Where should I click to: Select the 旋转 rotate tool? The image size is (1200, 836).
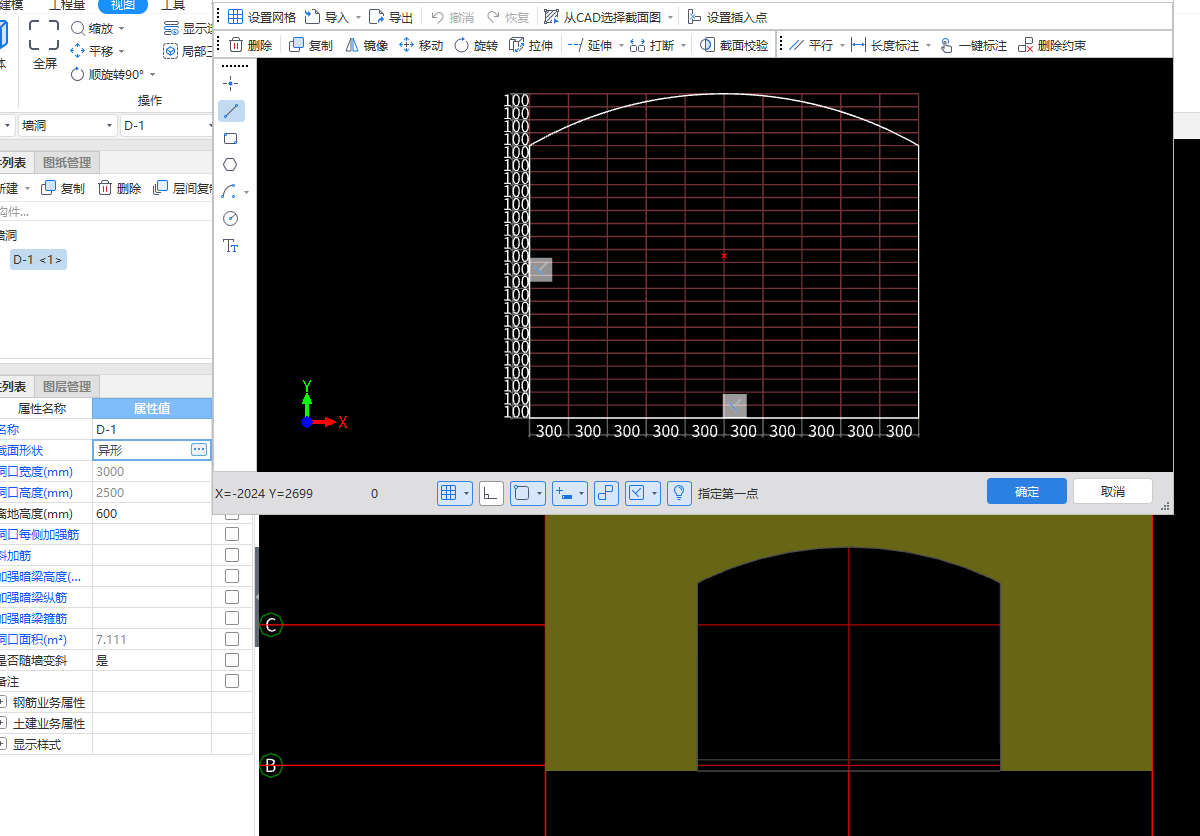click(476, 45)
